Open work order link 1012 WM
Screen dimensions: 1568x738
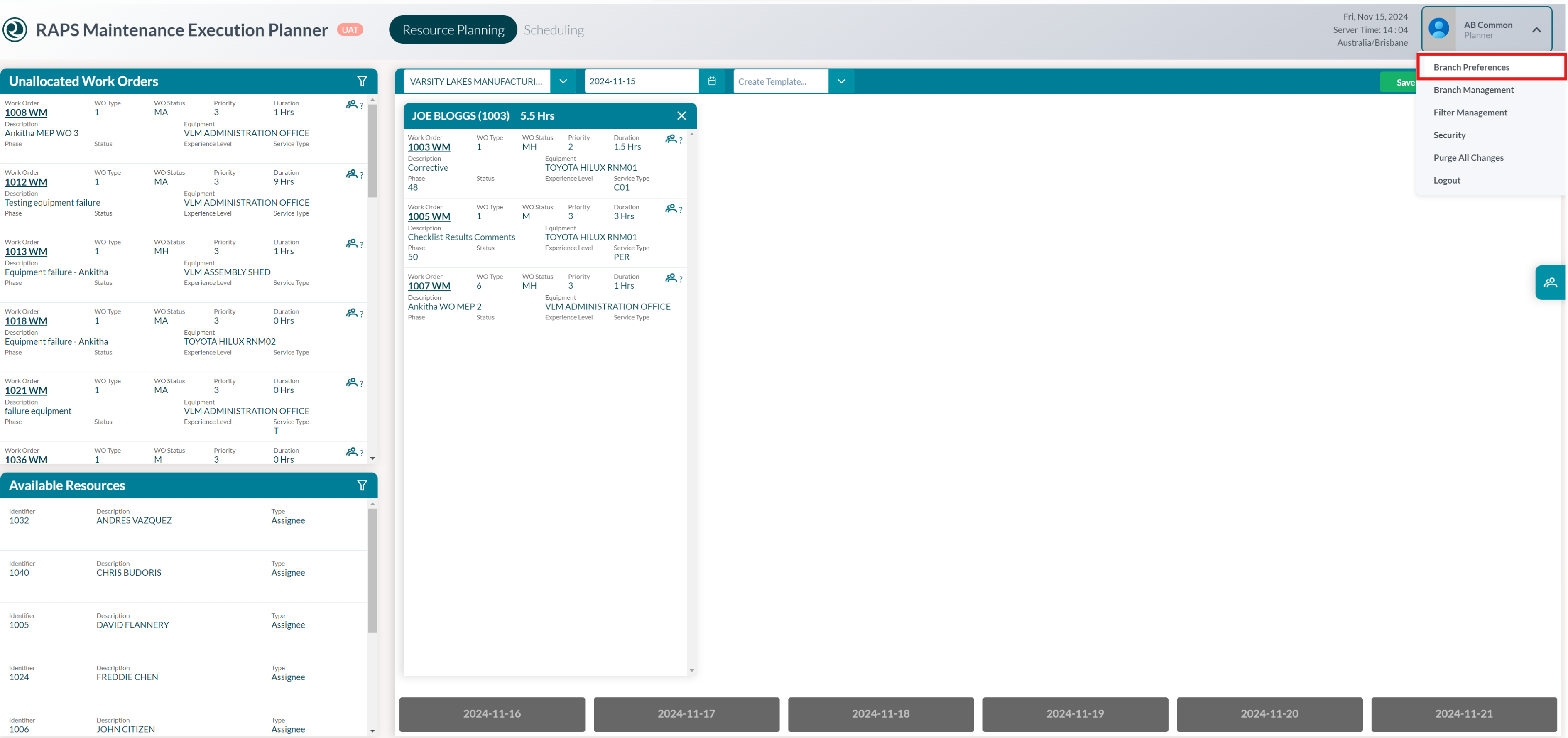coord(26,182)
